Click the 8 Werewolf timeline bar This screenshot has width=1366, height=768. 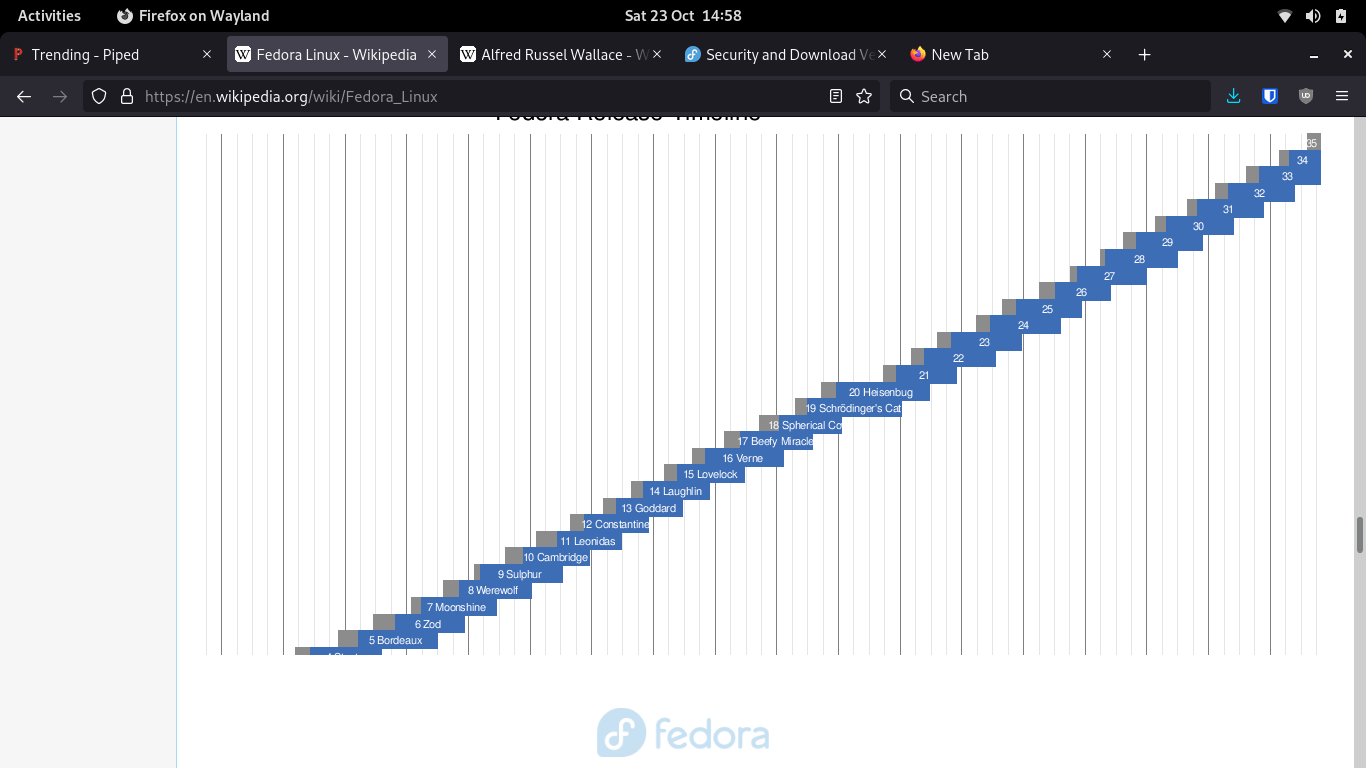(495, 590)
